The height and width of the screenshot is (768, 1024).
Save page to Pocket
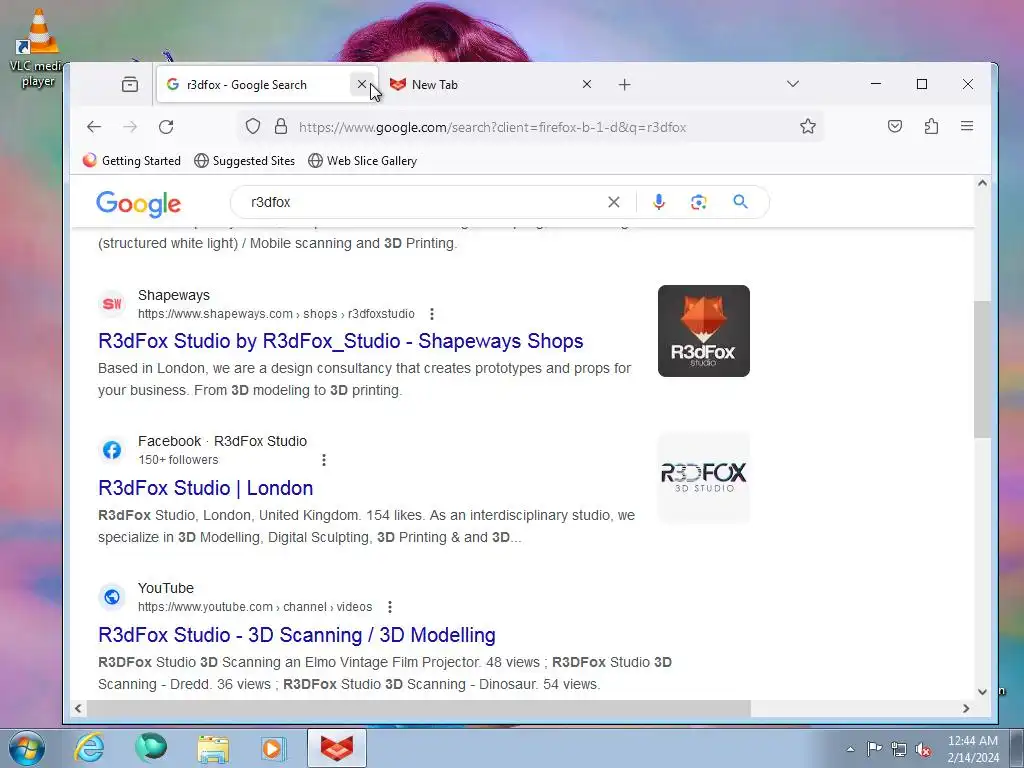[895, 126]
